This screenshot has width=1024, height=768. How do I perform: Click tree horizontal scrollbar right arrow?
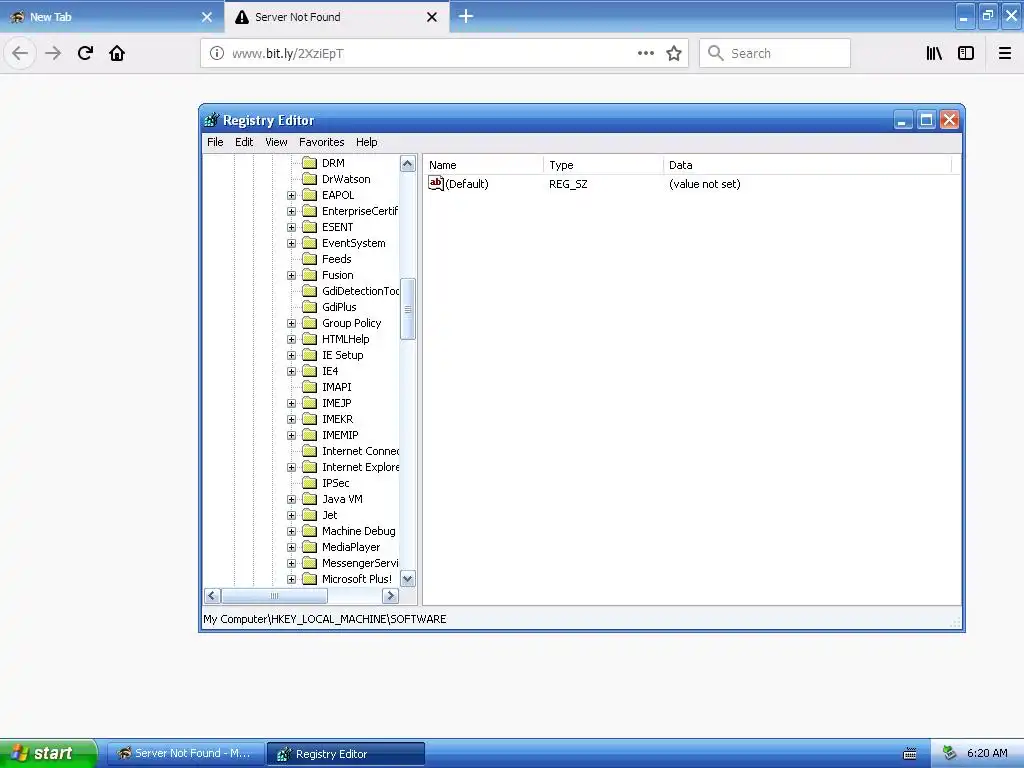click(391, 596)
